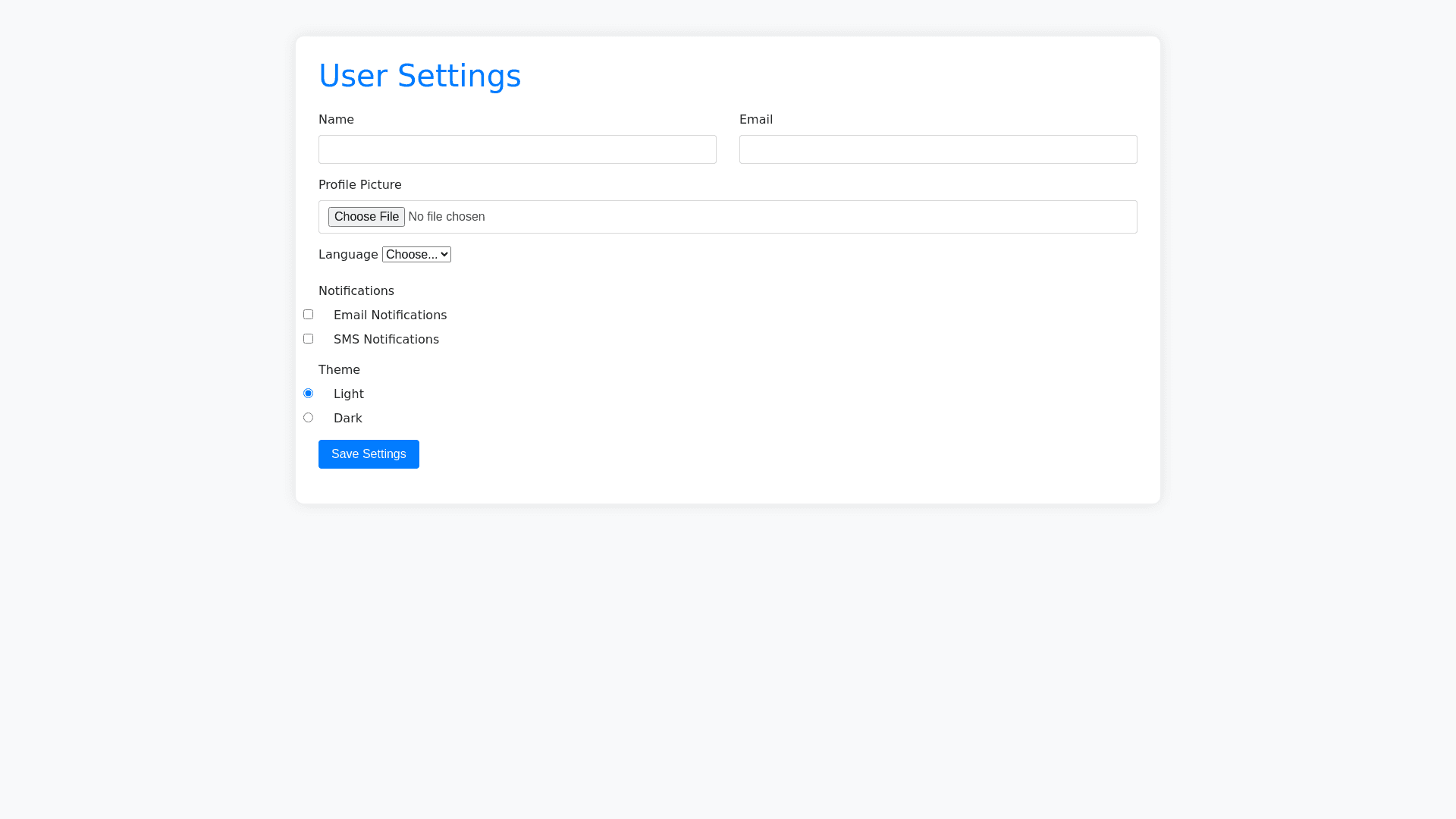The height and width of the screenshot is (819, 1456).
Task: Choose the Dark theme radio button
Action: pos(309,418)
